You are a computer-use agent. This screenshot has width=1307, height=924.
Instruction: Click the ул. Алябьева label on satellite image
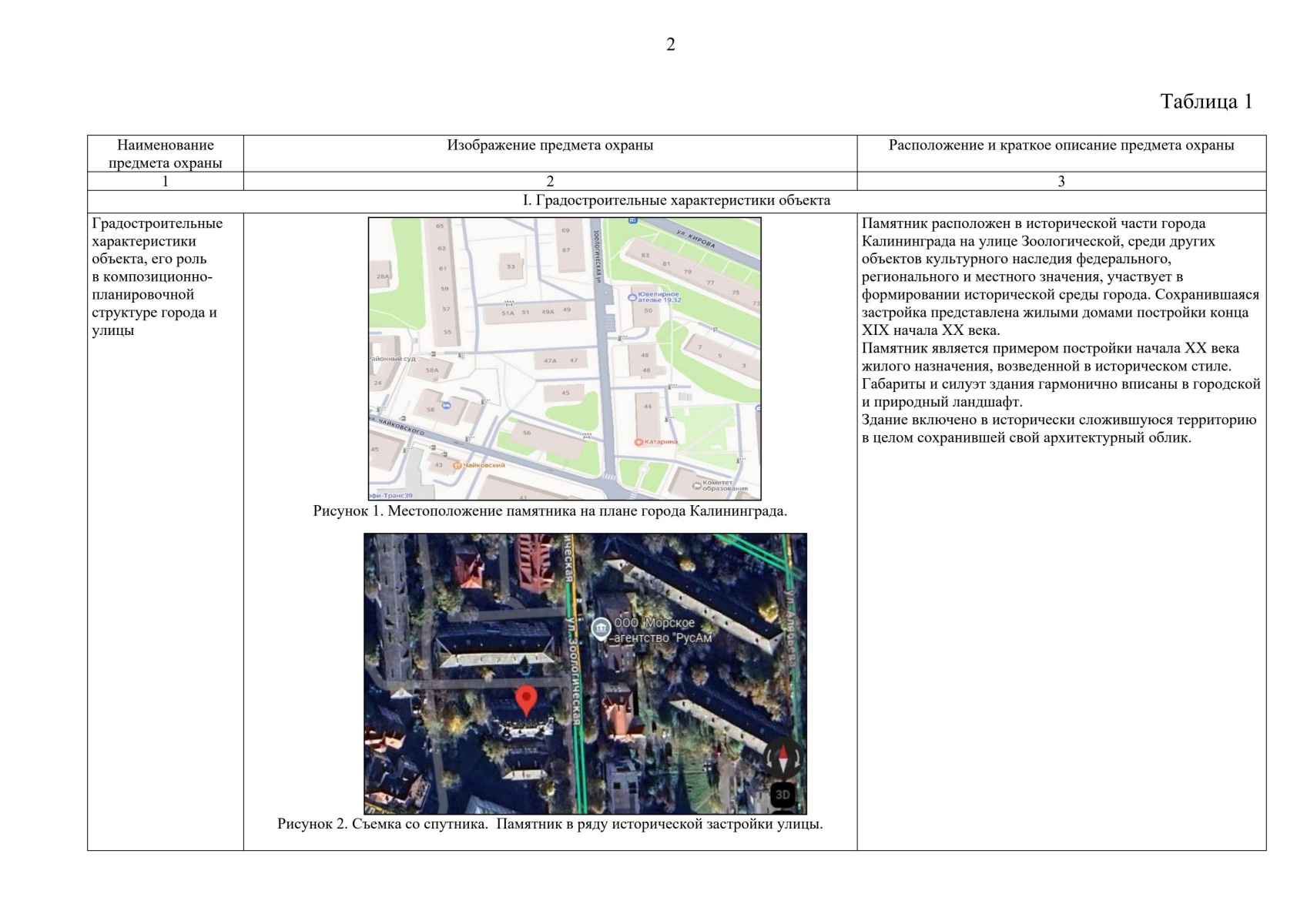(x=790, y=628)
